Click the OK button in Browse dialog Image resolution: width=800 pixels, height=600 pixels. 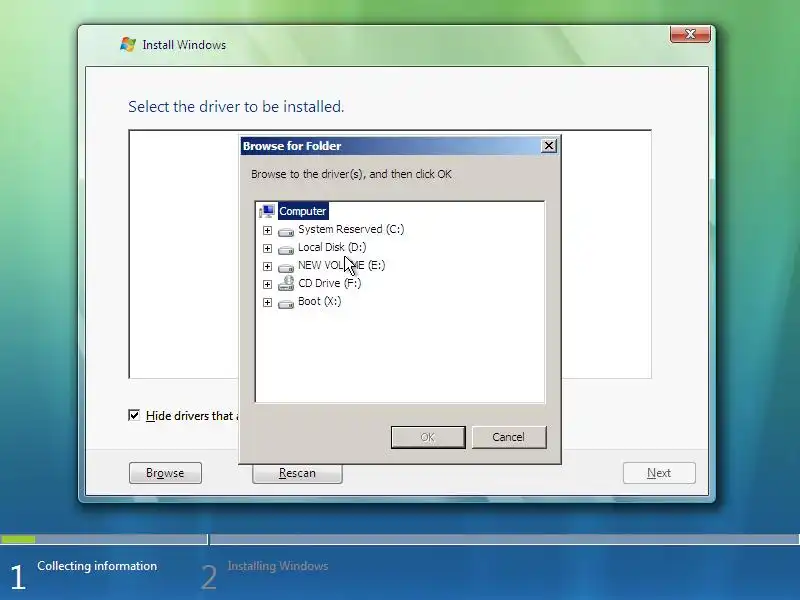coord(428,437)
